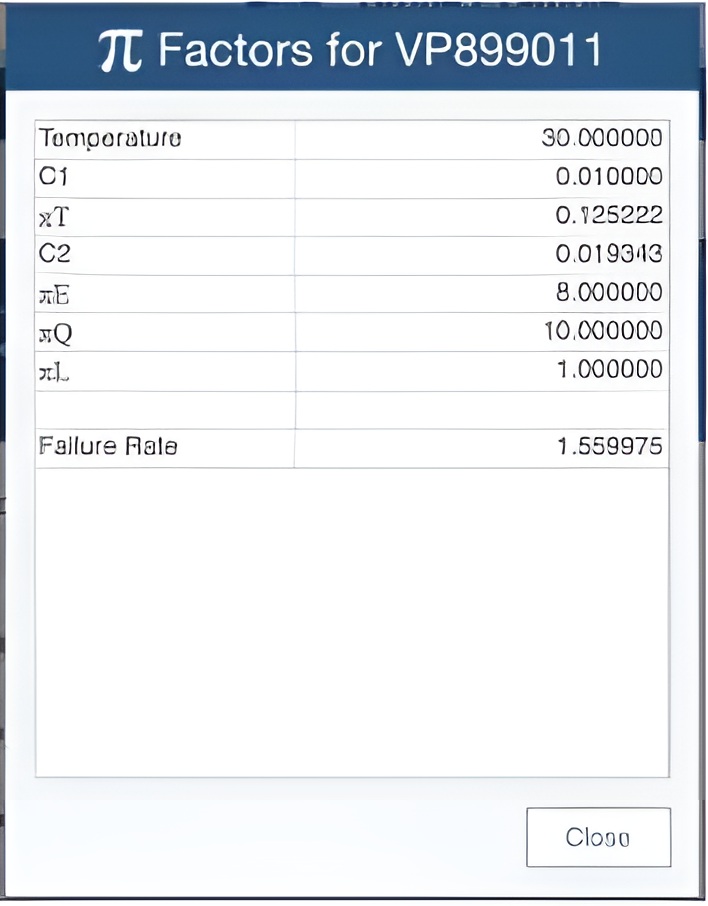Click the empty row above Failure Rate
708x906 pixels.
(x=352, y=410)
